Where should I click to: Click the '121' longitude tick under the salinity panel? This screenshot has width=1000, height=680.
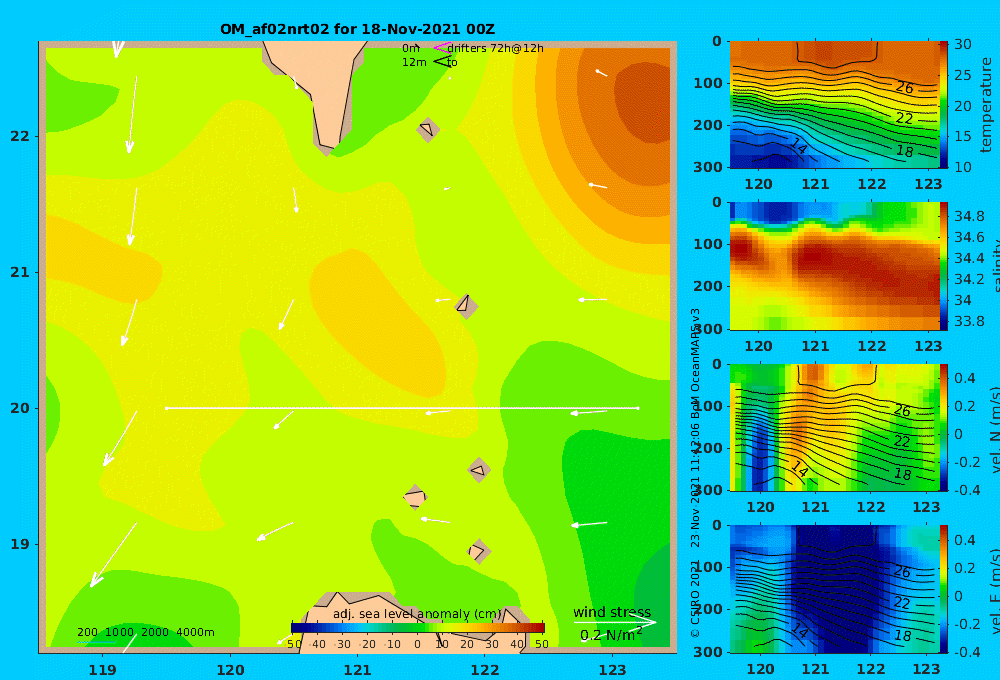point(815,346)
